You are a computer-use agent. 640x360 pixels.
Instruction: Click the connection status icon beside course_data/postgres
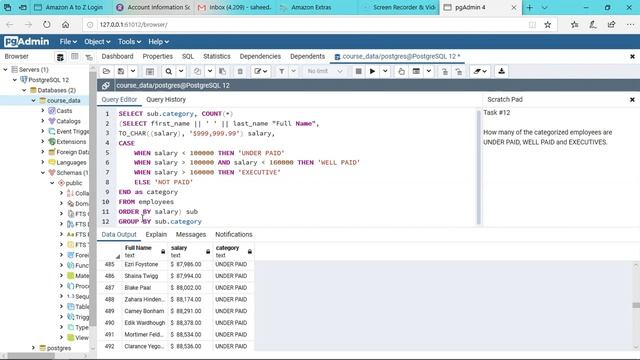pyautogui.click(x=106, y=85)
